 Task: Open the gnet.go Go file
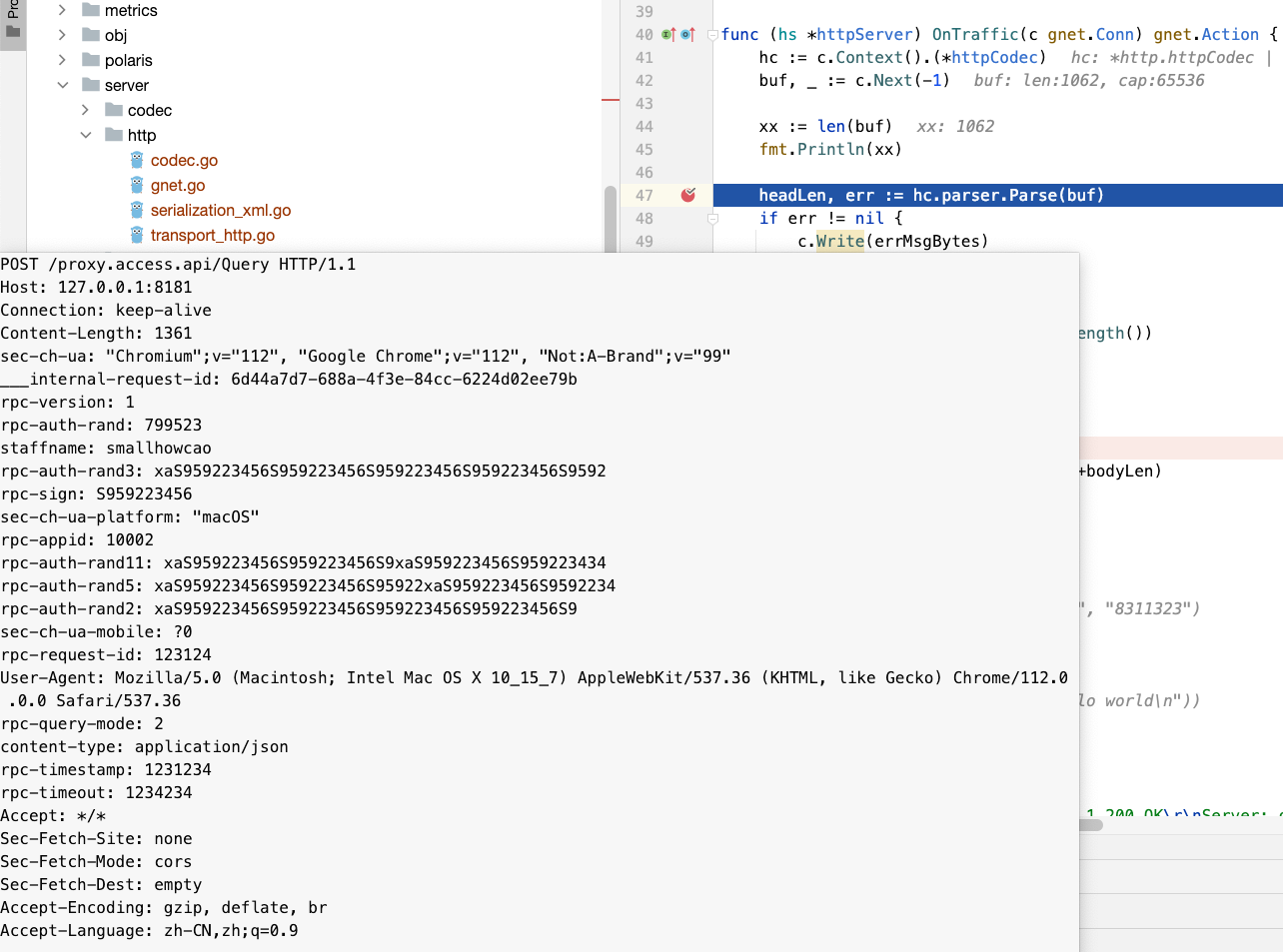coord(177,185)
